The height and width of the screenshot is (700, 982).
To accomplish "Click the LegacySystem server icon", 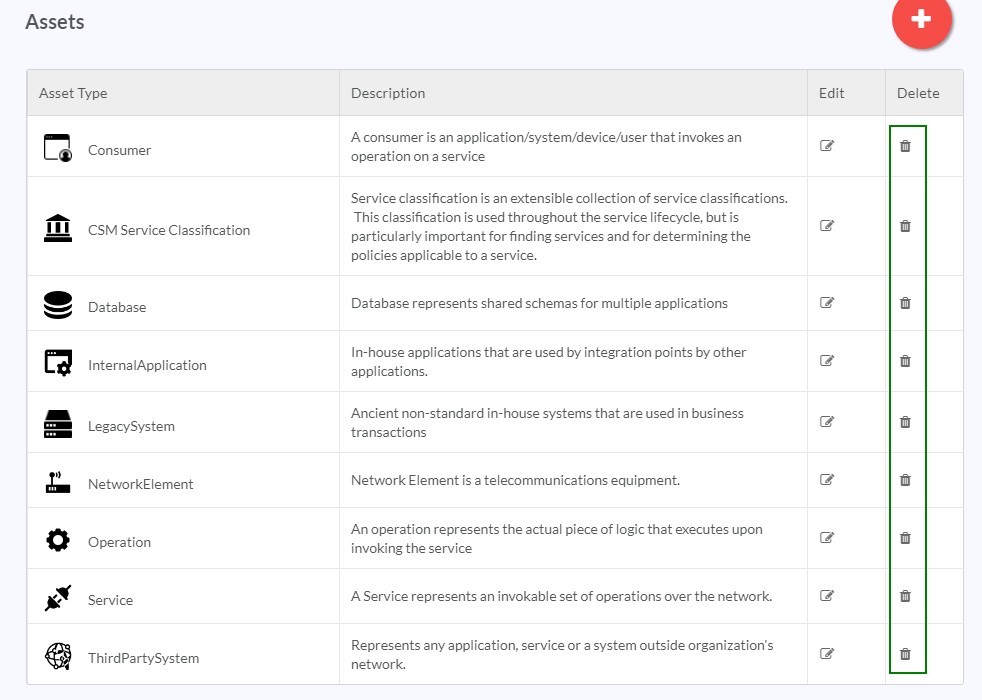I will [x=58, y=424].
